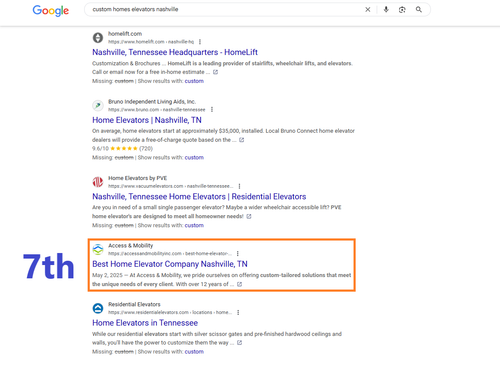Open Best Home Elevator Company Nashville, TN
500x369 pixels.
point(170,264)
